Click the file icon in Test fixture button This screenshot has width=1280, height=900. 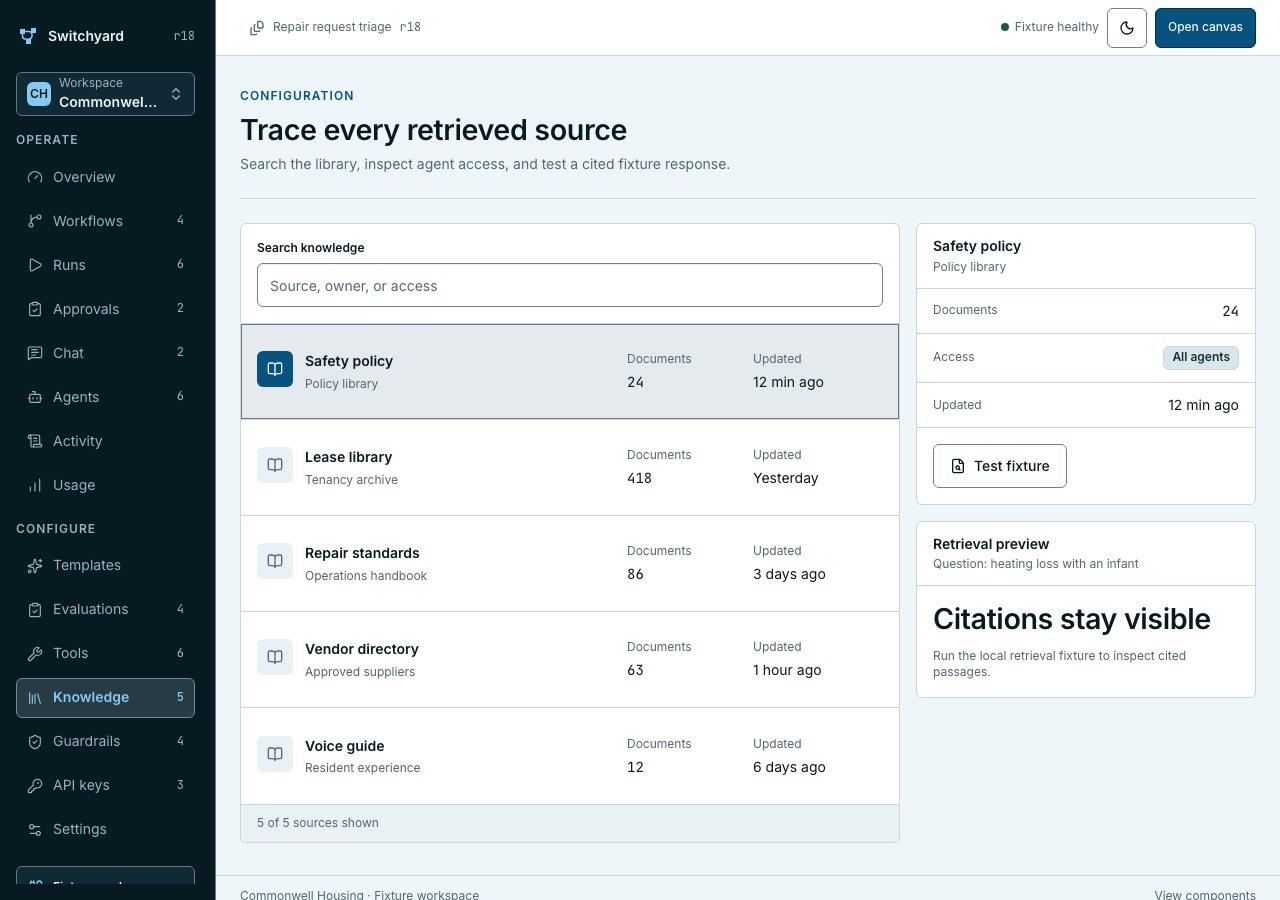pyautogui.click(x=958, y=466)
